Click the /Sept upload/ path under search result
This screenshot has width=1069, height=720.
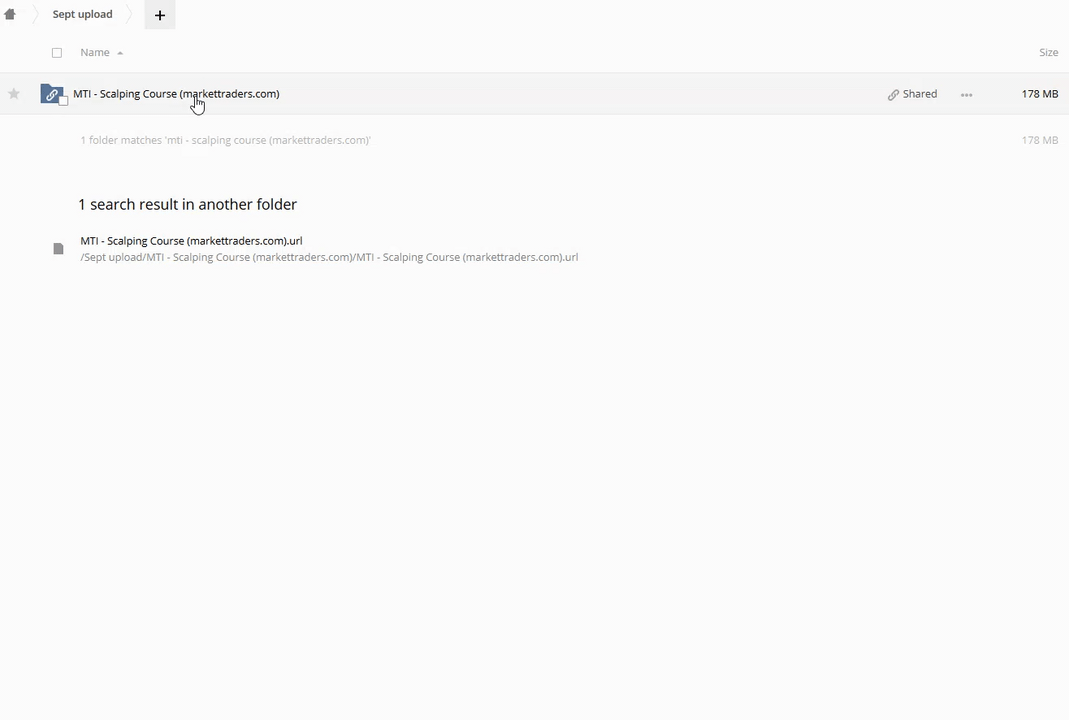[x=329, y=257]
